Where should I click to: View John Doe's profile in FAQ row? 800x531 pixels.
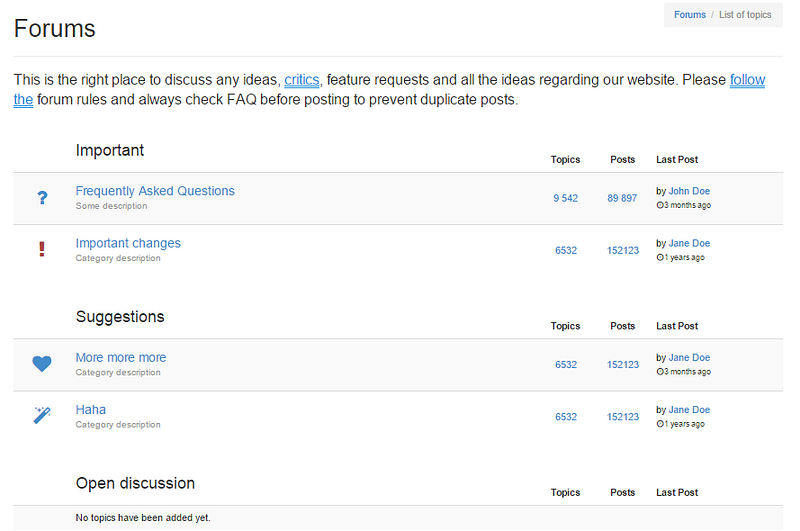[689, 191]
